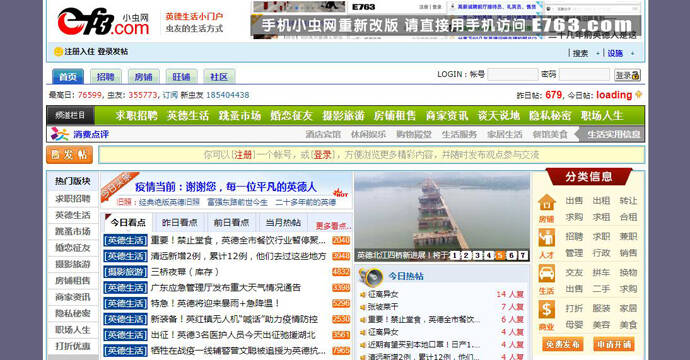
Task: Open 求职招聘 in the 热门版块 sidebar
Action: point(73,199)
